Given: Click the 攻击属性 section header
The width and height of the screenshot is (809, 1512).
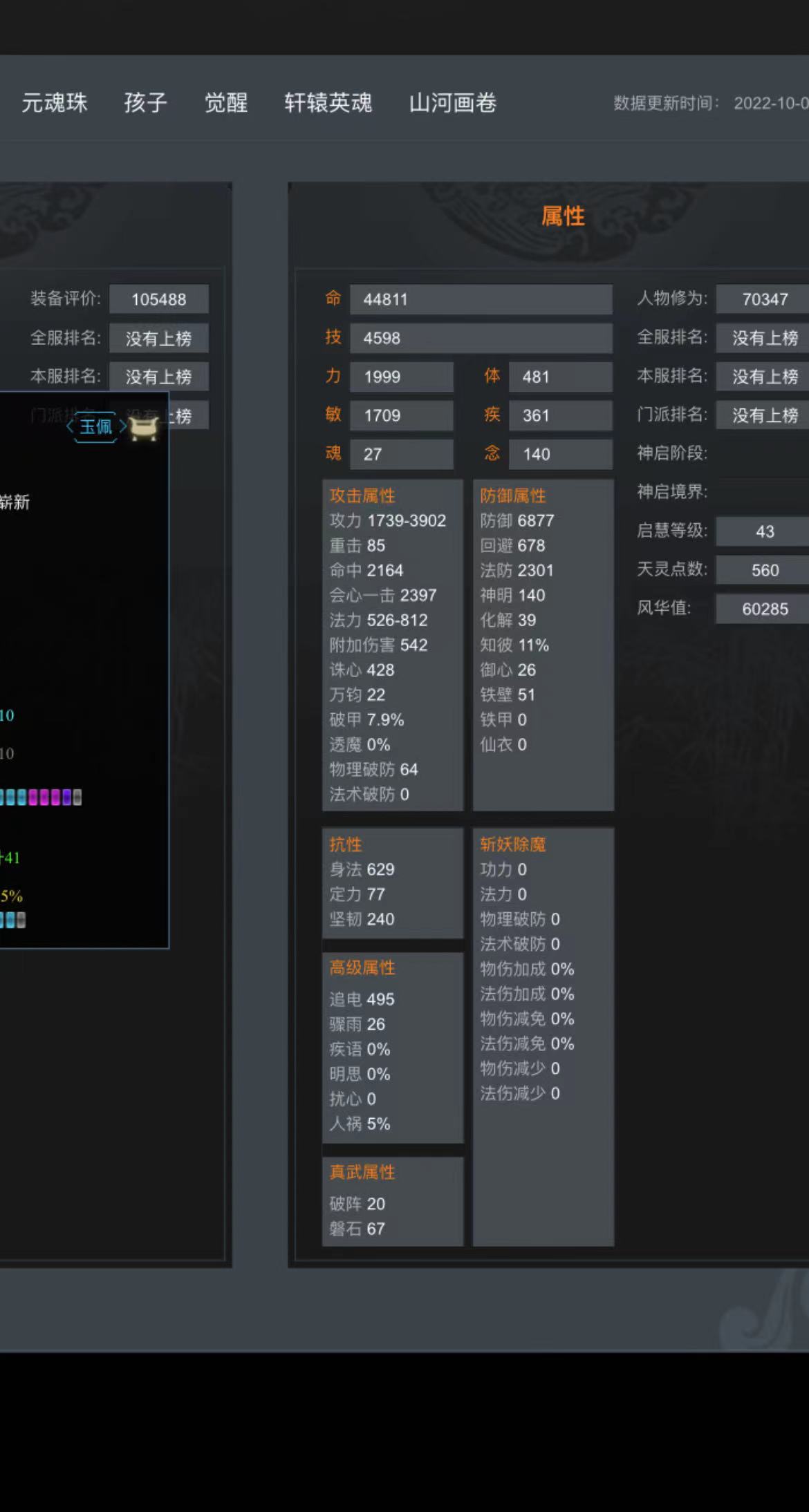Looking at the screenshot, I should click(362, 495).
